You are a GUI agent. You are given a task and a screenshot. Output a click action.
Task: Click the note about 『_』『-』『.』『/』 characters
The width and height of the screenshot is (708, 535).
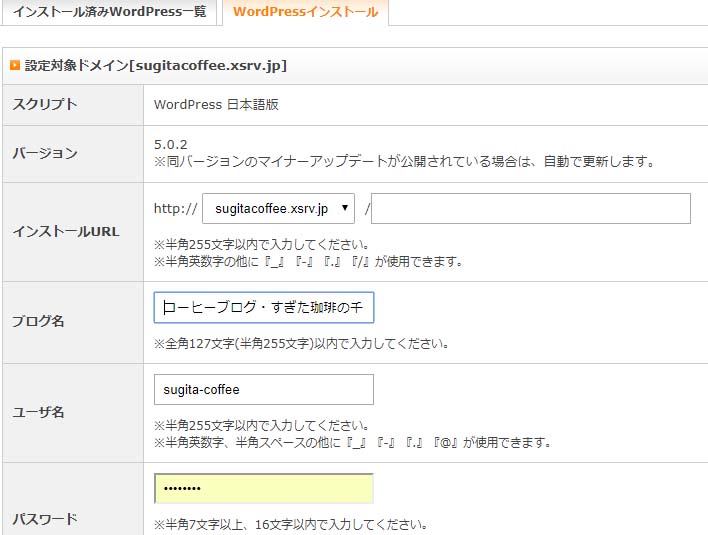point(308,261)
